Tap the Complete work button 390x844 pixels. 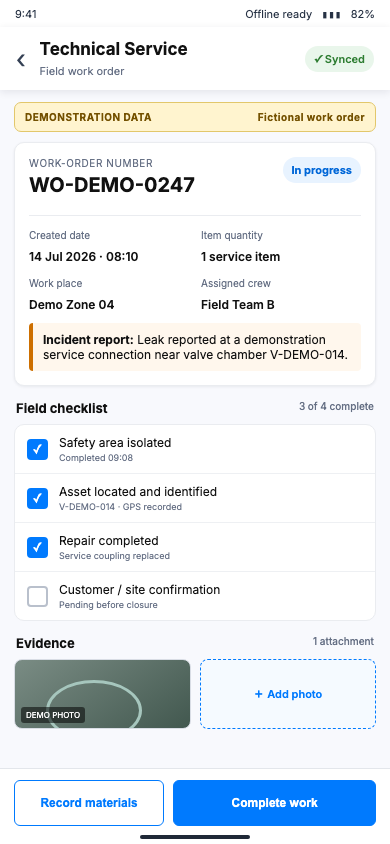click(274, 803)
